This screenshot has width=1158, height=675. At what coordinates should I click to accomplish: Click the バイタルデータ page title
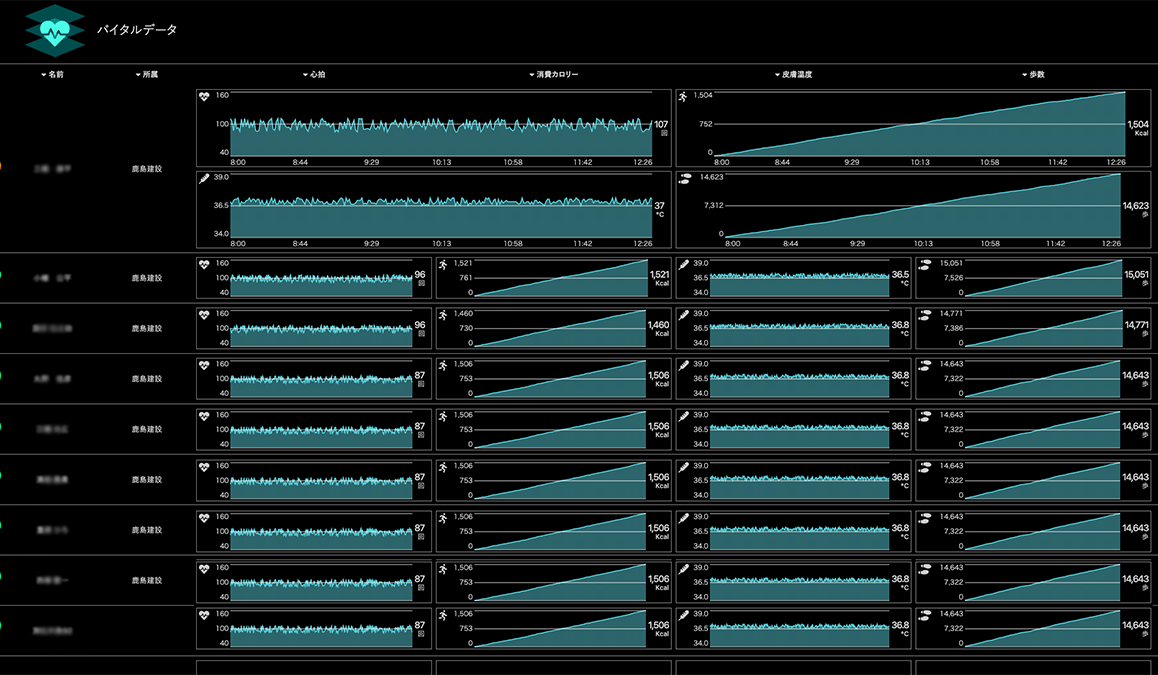pyautogui.click(x=137, y=30)
